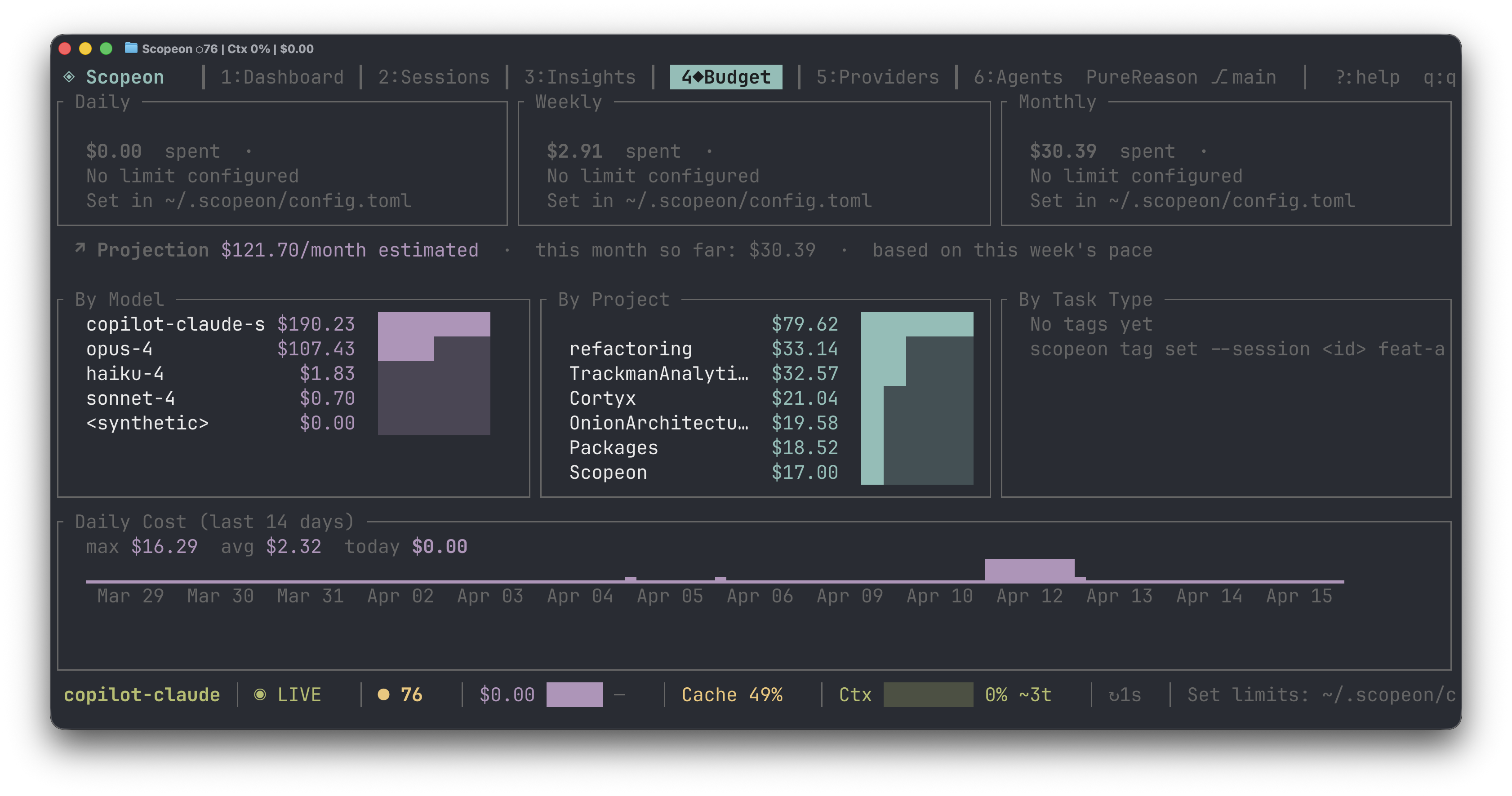Image resolution: width=1512 pixels, height=796 pixels.
Task: Go to the 3:Insights tab
Action: 579,77
